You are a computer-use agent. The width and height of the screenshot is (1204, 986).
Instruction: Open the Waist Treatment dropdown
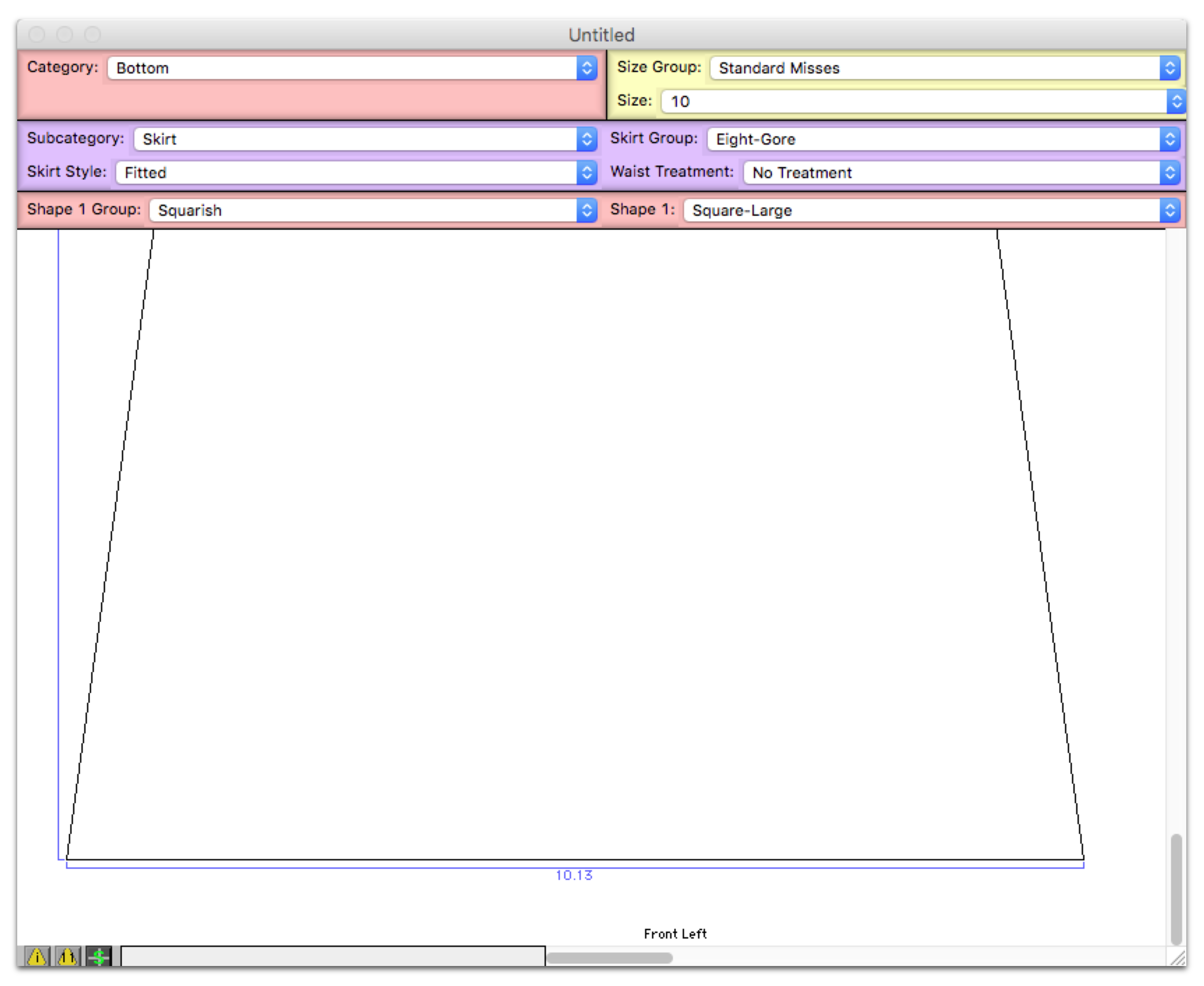pyautogui.click(x=962, y=173)
